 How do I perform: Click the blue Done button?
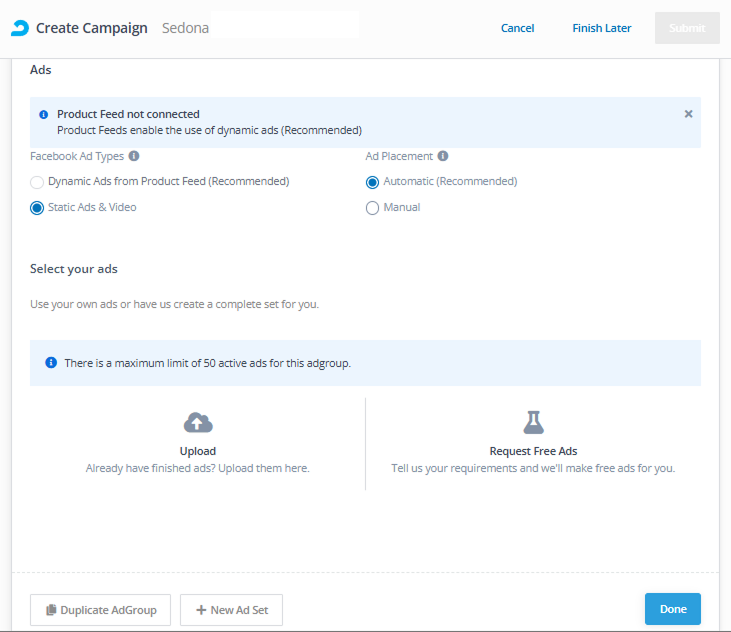pos(673,609)
